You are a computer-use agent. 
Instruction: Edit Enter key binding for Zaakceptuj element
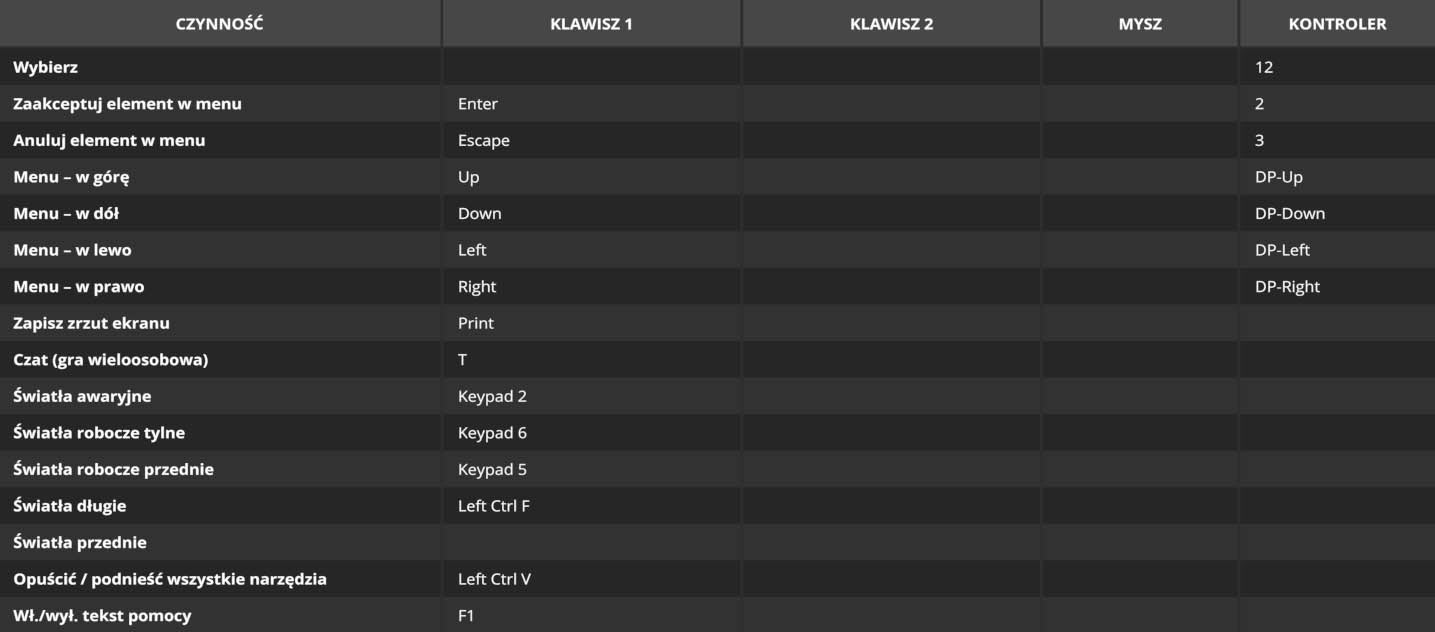point(591,104)
